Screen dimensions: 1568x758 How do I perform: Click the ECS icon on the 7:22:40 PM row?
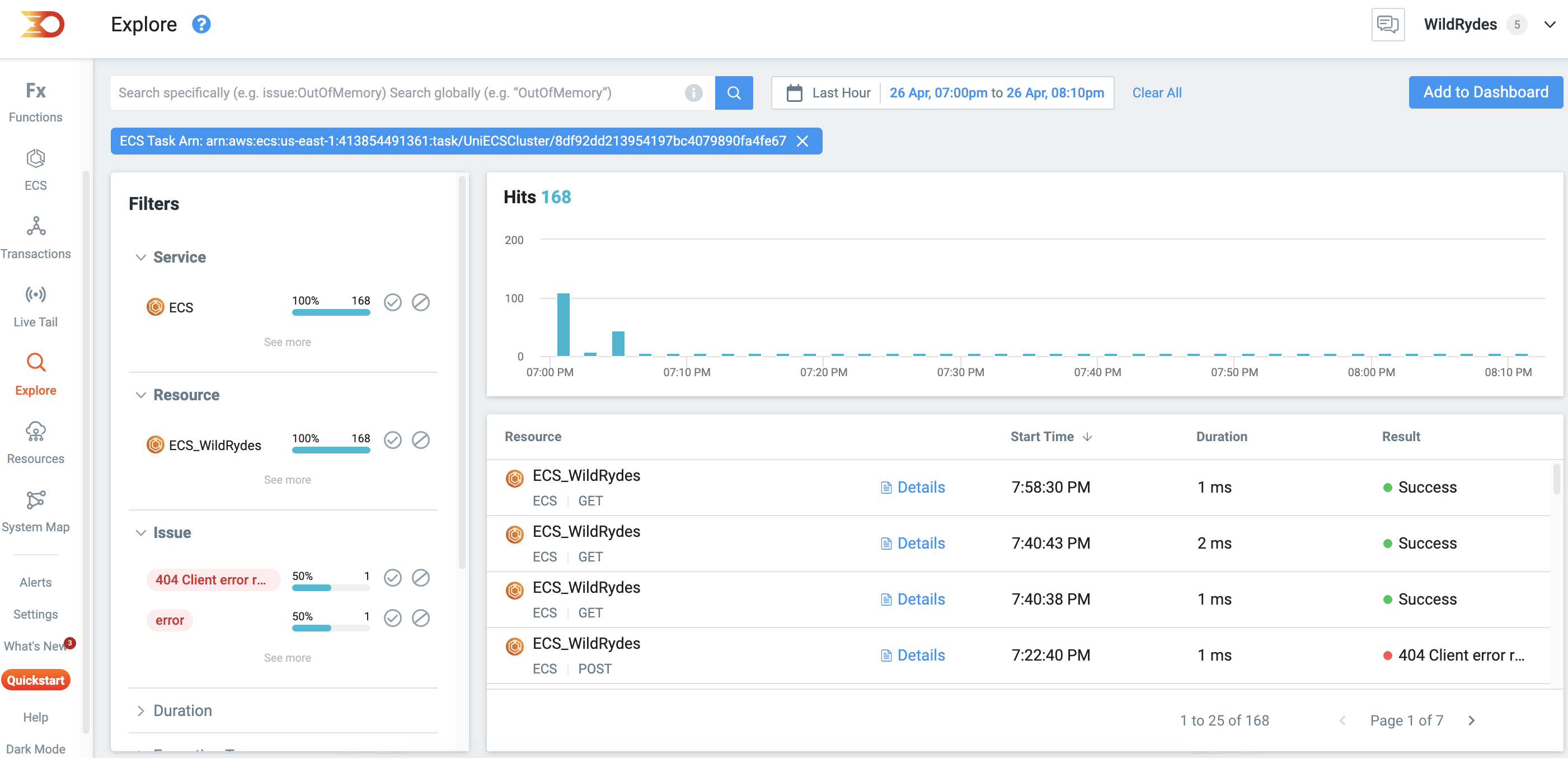[x=514, y=647]
